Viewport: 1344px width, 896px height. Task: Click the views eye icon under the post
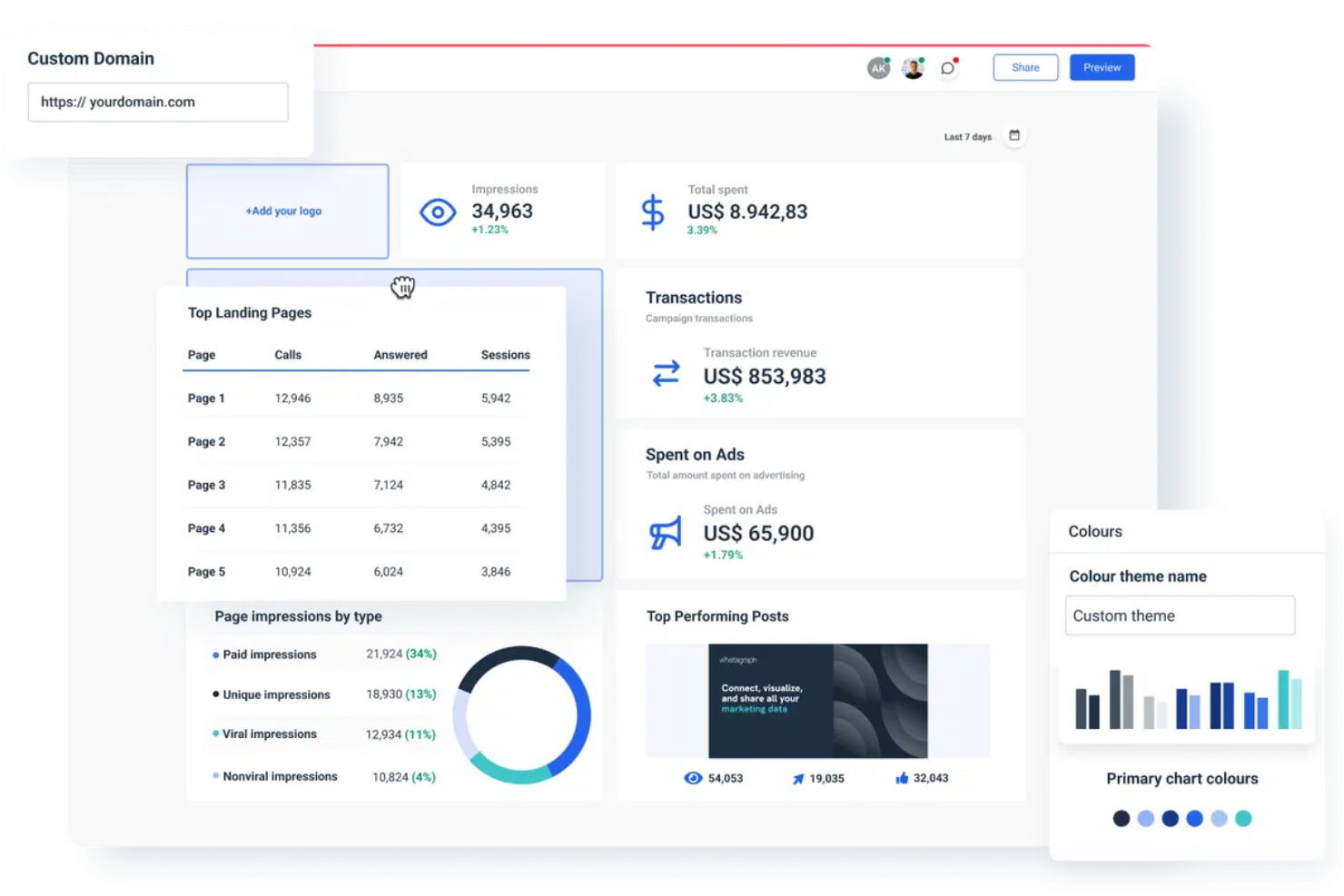pos(690,778)
